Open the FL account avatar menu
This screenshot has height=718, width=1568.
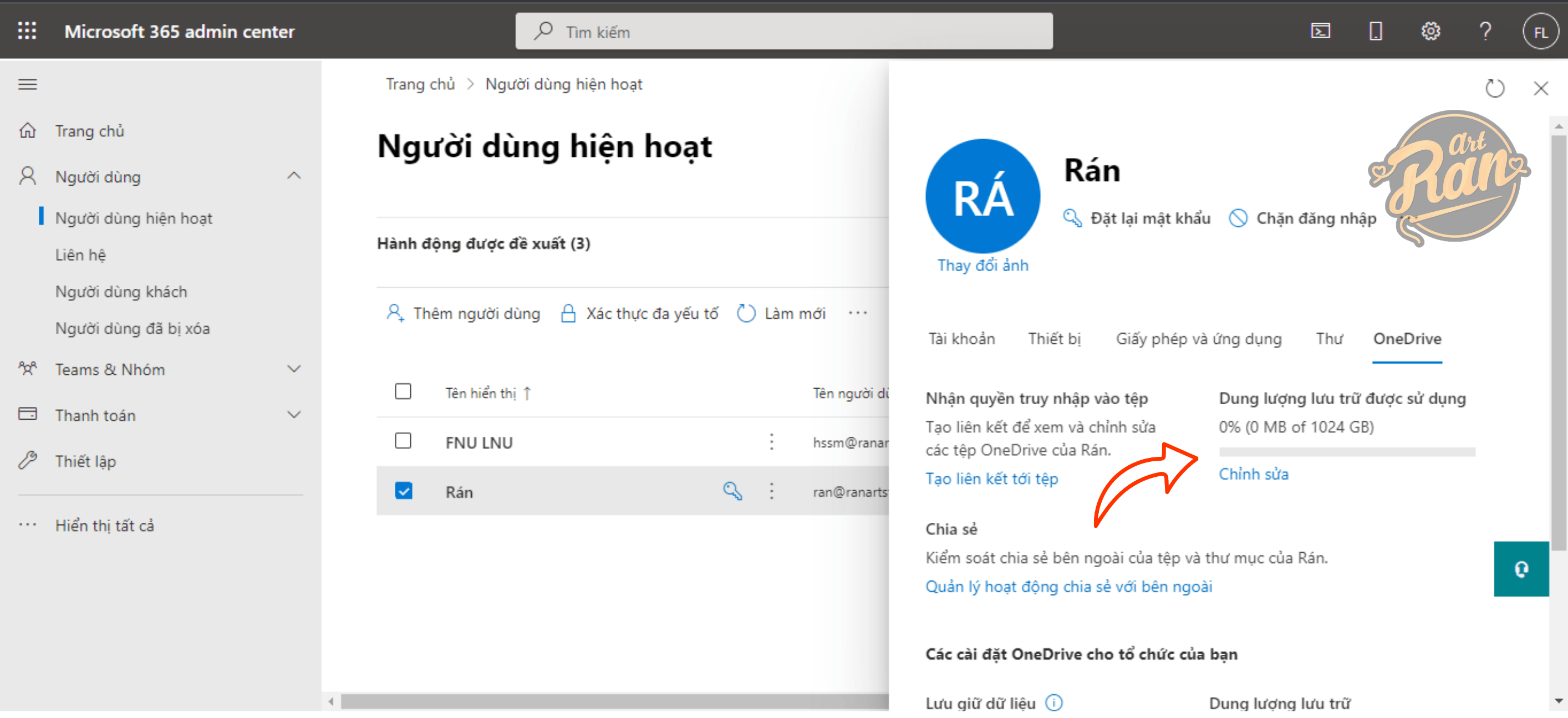point(1541,31)
